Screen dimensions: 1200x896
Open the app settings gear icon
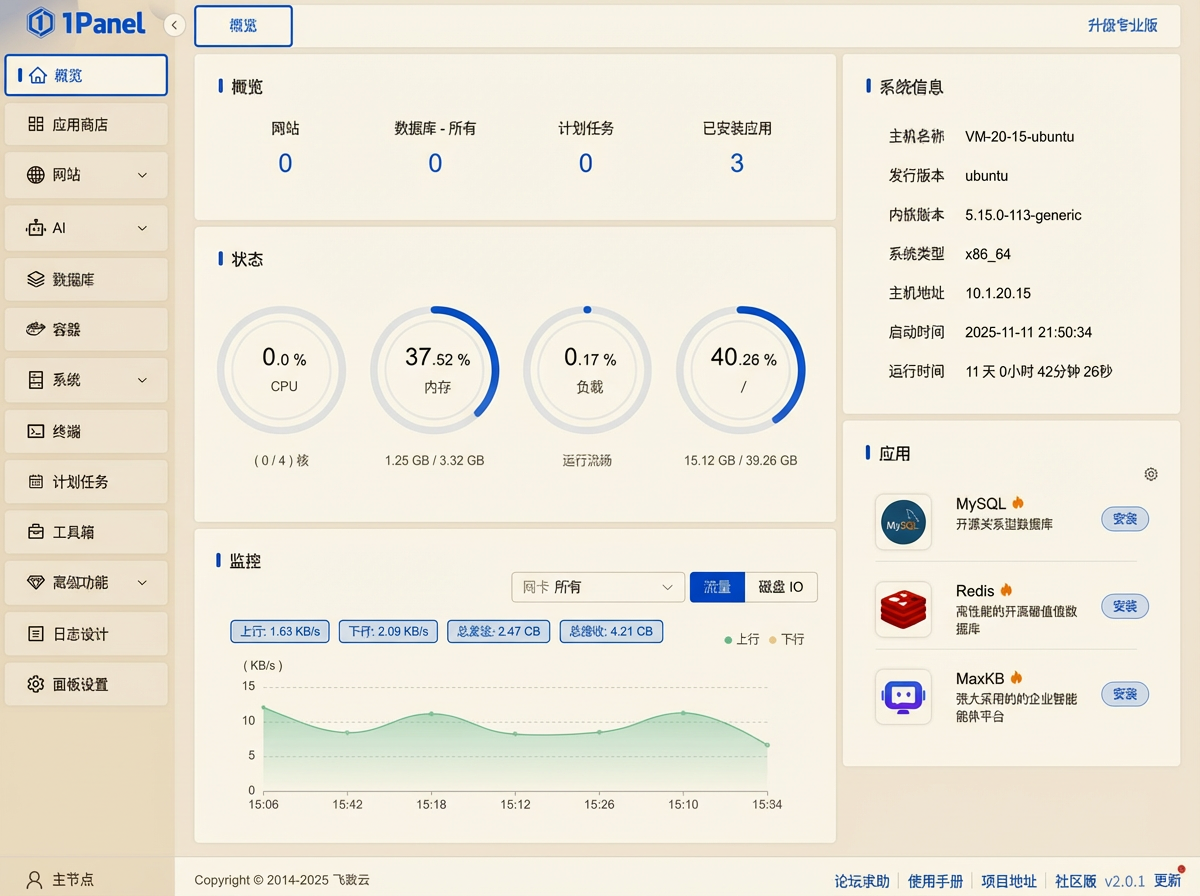click(x=1151, y=474)
